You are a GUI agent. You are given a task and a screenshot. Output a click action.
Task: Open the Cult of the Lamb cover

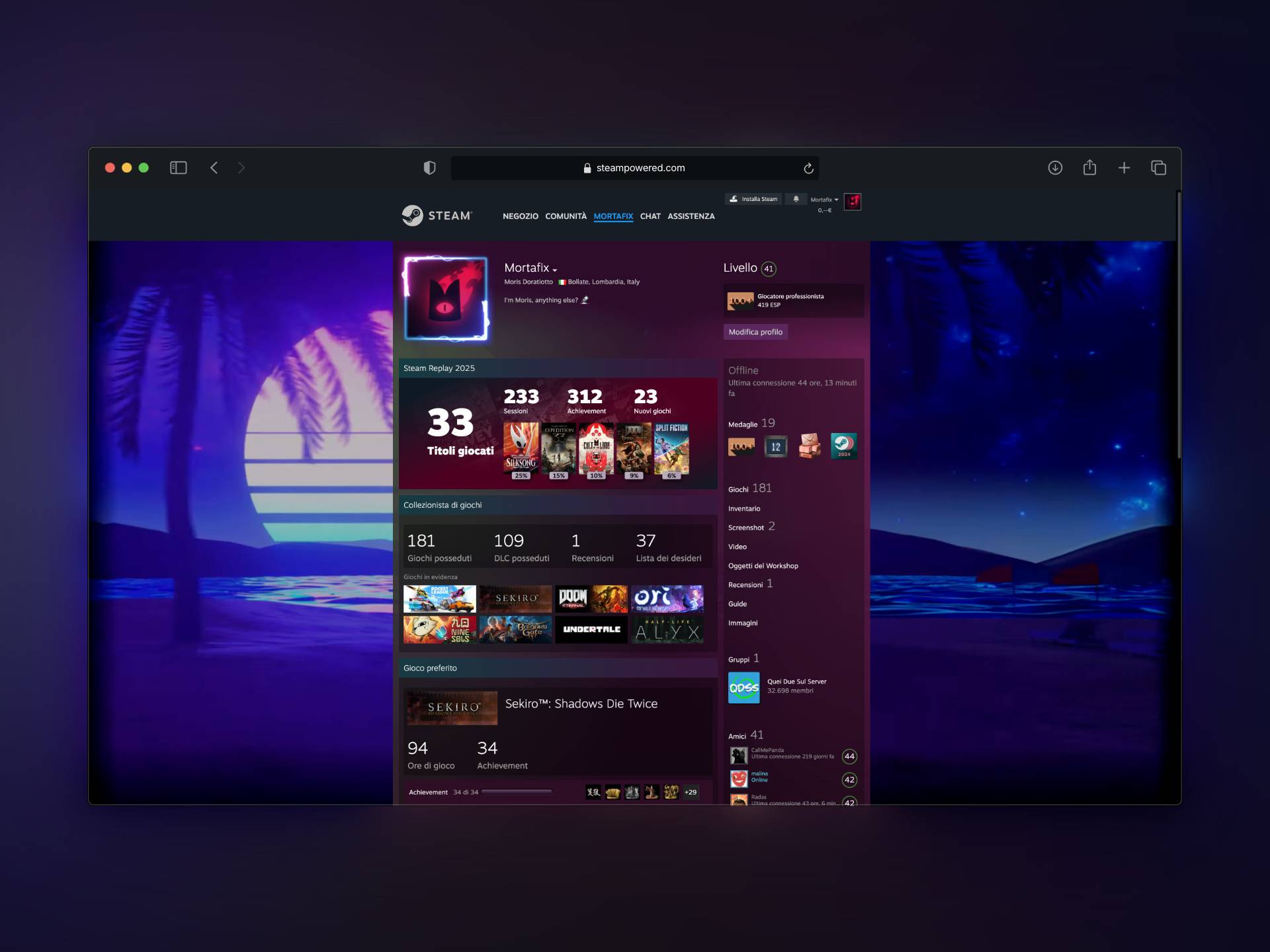pos(596,449)
